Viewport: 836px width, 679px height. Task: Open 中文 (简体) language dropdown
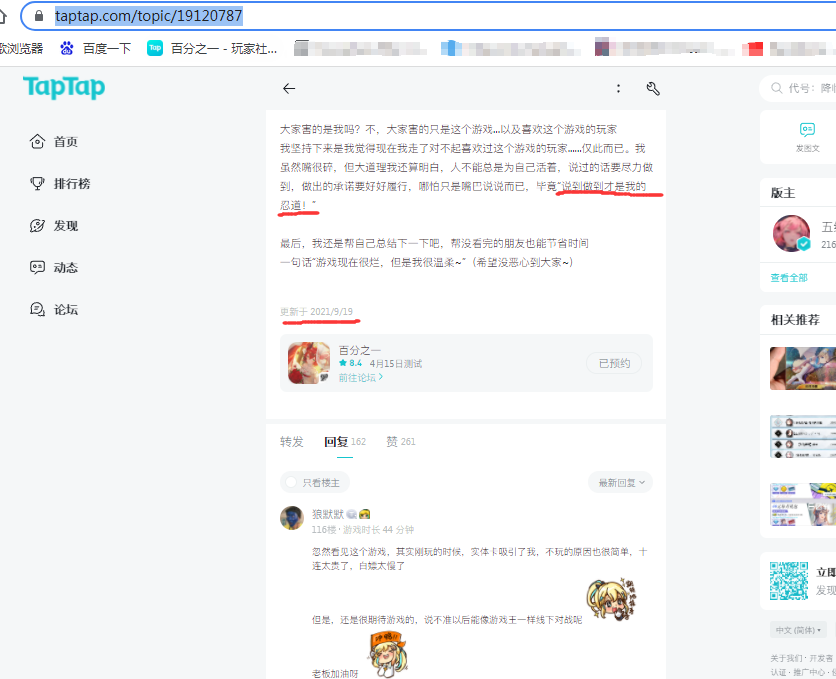point(798,630)
